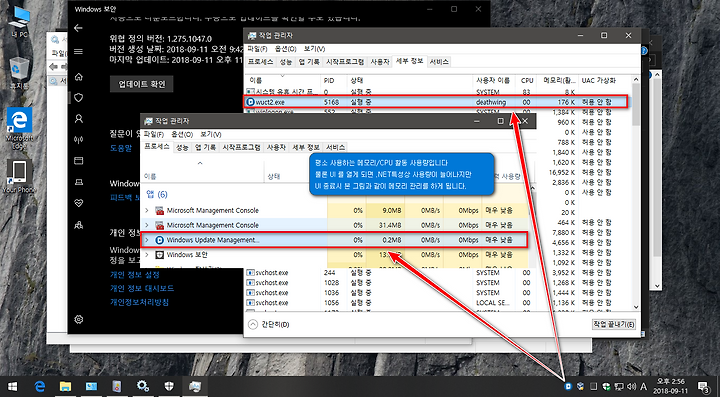
Task: Click vertical scrollbar of back Task Manager list
Action: [636, 105]
